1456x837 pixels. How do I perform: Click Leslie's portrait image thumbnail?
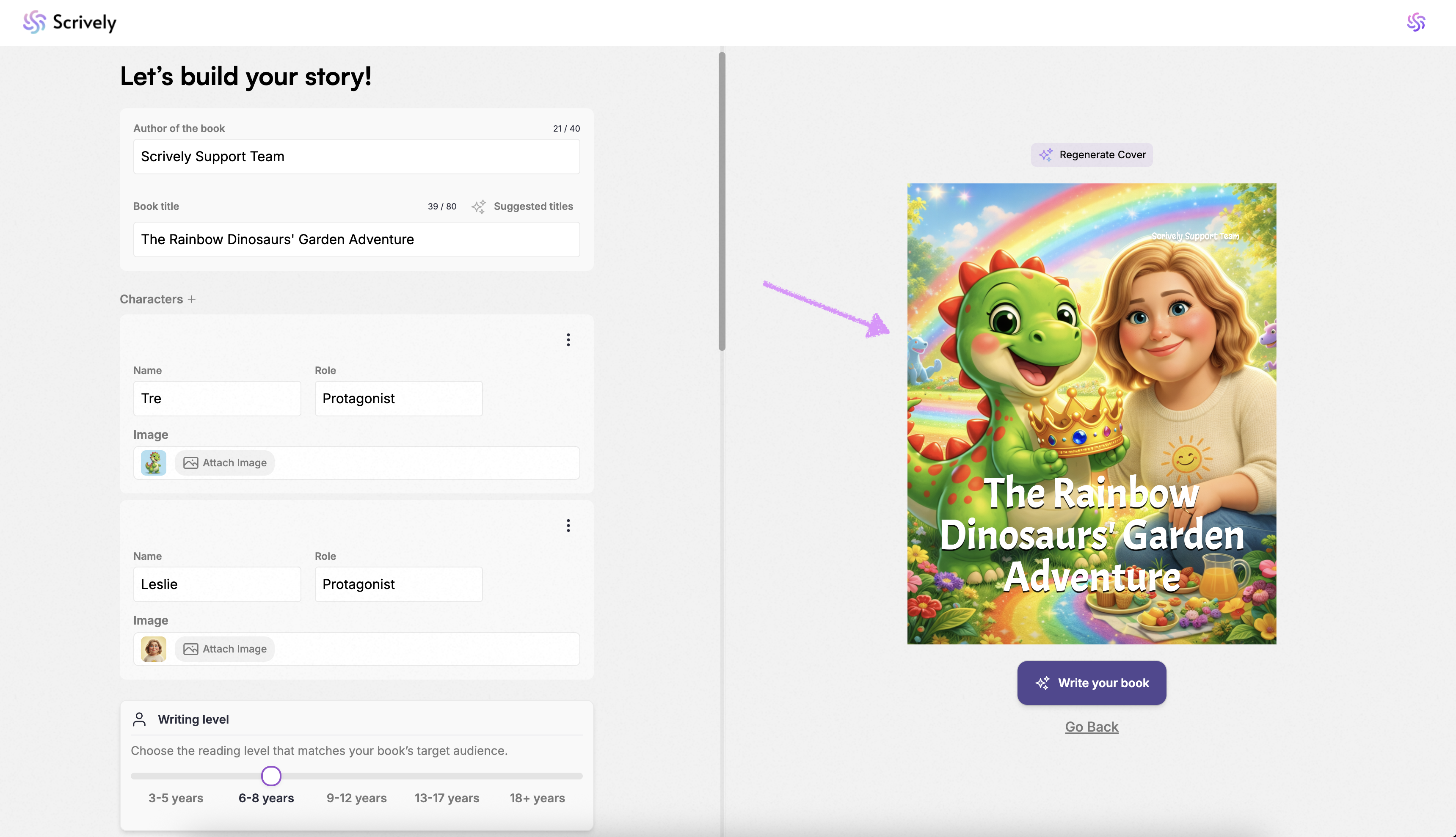(x=154, y=649)
